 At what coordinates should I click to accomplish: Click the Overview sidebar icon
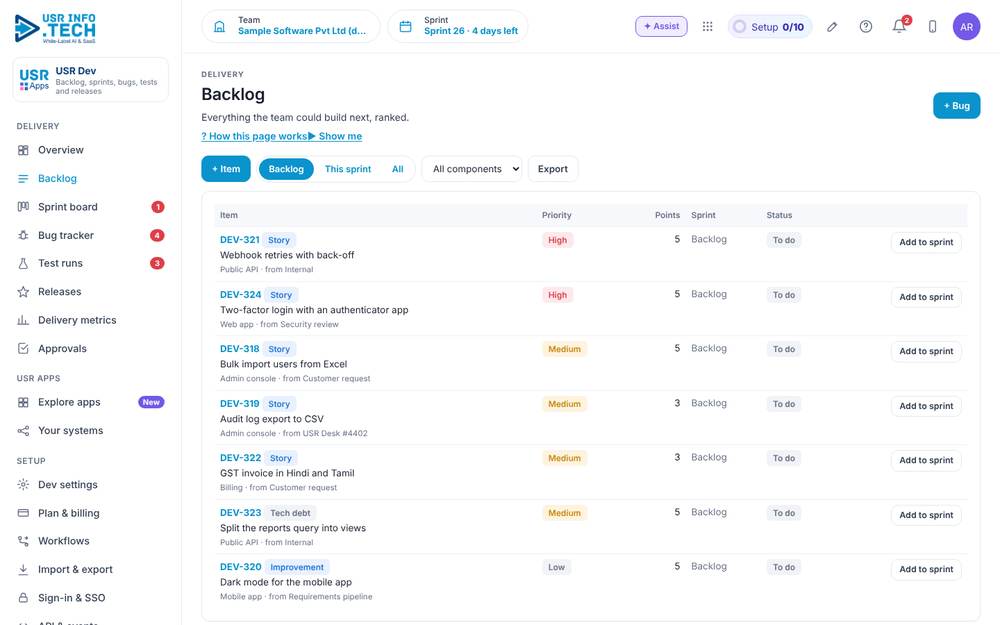point(23,150)
